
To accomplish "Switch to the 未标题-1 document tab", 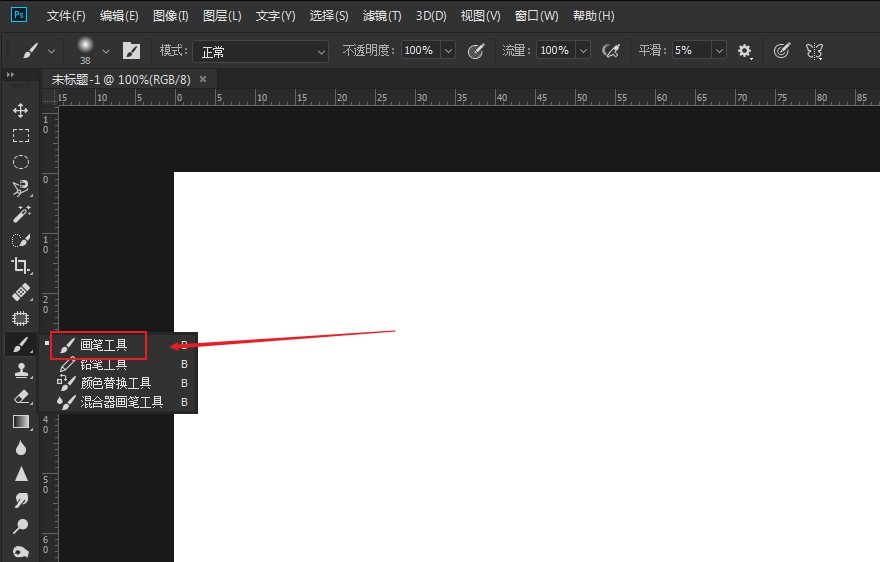I will point(121,80).
